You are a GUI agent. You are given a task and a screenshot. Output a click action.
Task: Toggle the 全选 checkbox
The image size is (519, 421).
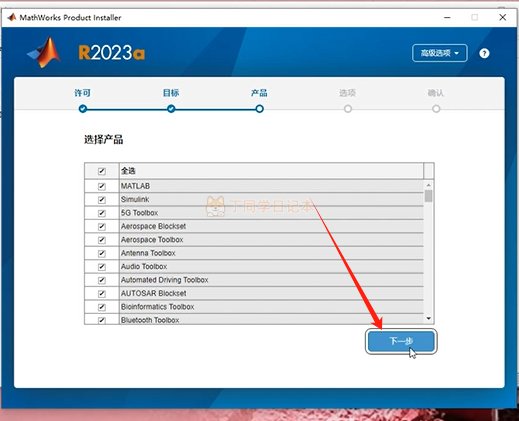click(x=102, y=171)
